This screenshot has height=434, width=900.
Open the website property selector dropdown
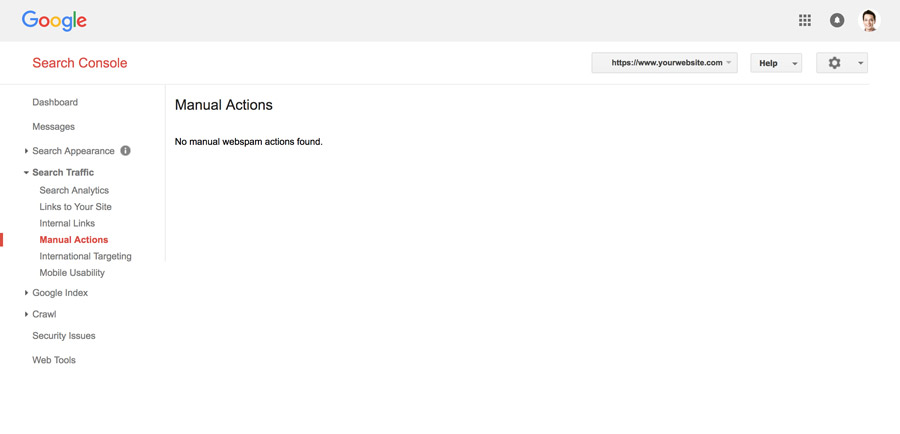point(664,63)
